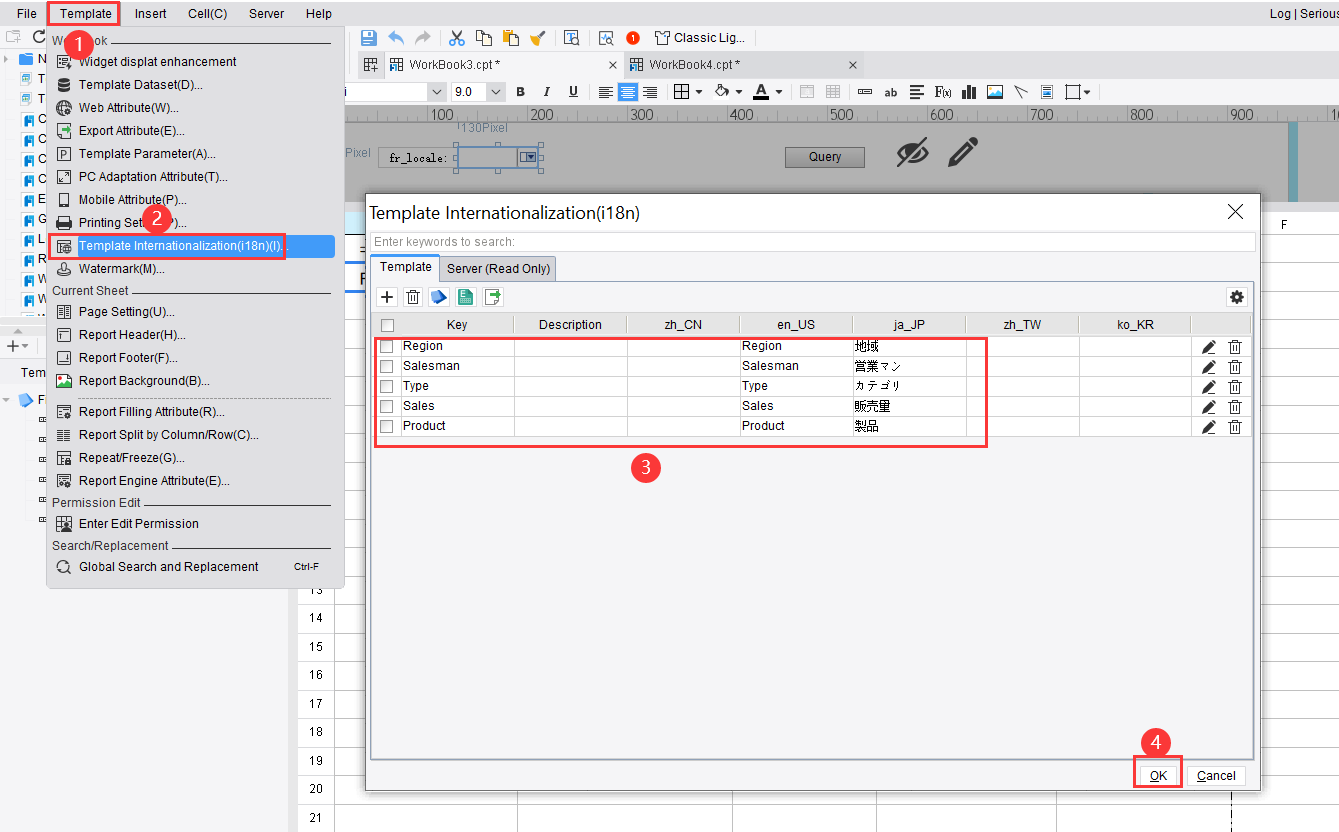Open the Insert menu

point(150,13)
